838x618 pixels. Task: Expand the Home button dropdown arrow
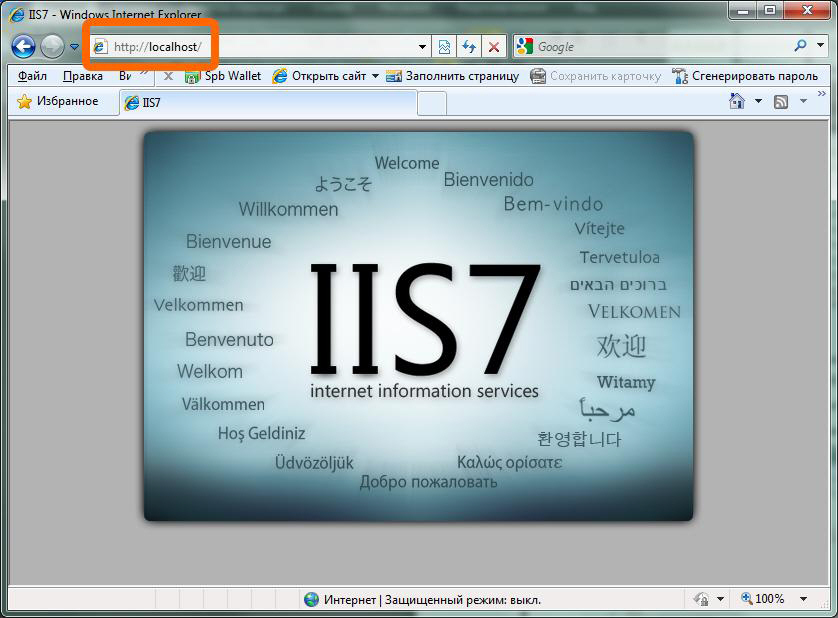(x=758, y=101)
